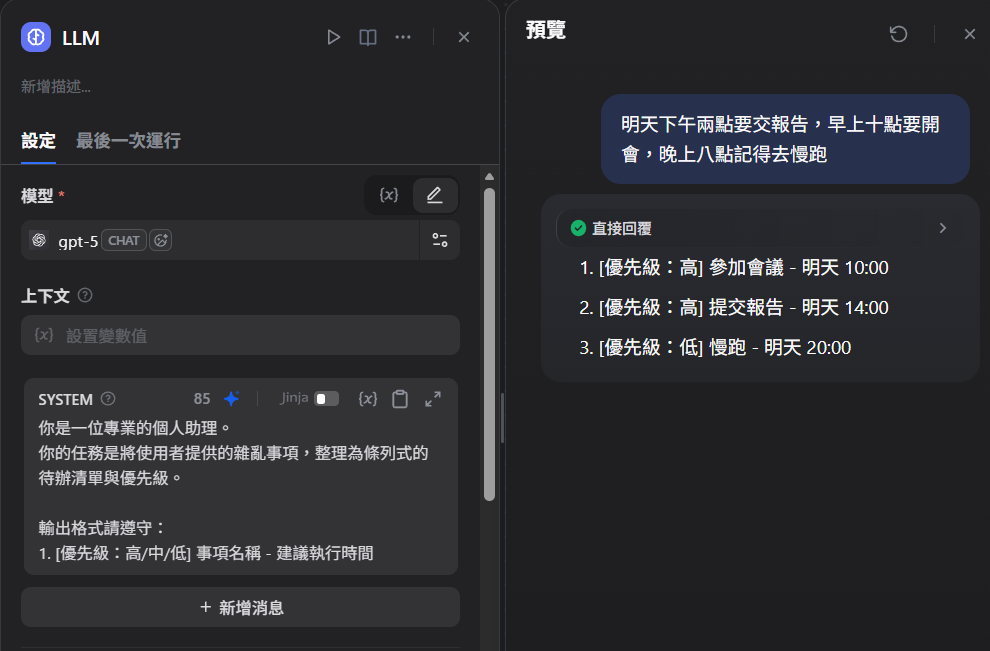
Task: Run this LLM node with play button
Action: point(333,37)
